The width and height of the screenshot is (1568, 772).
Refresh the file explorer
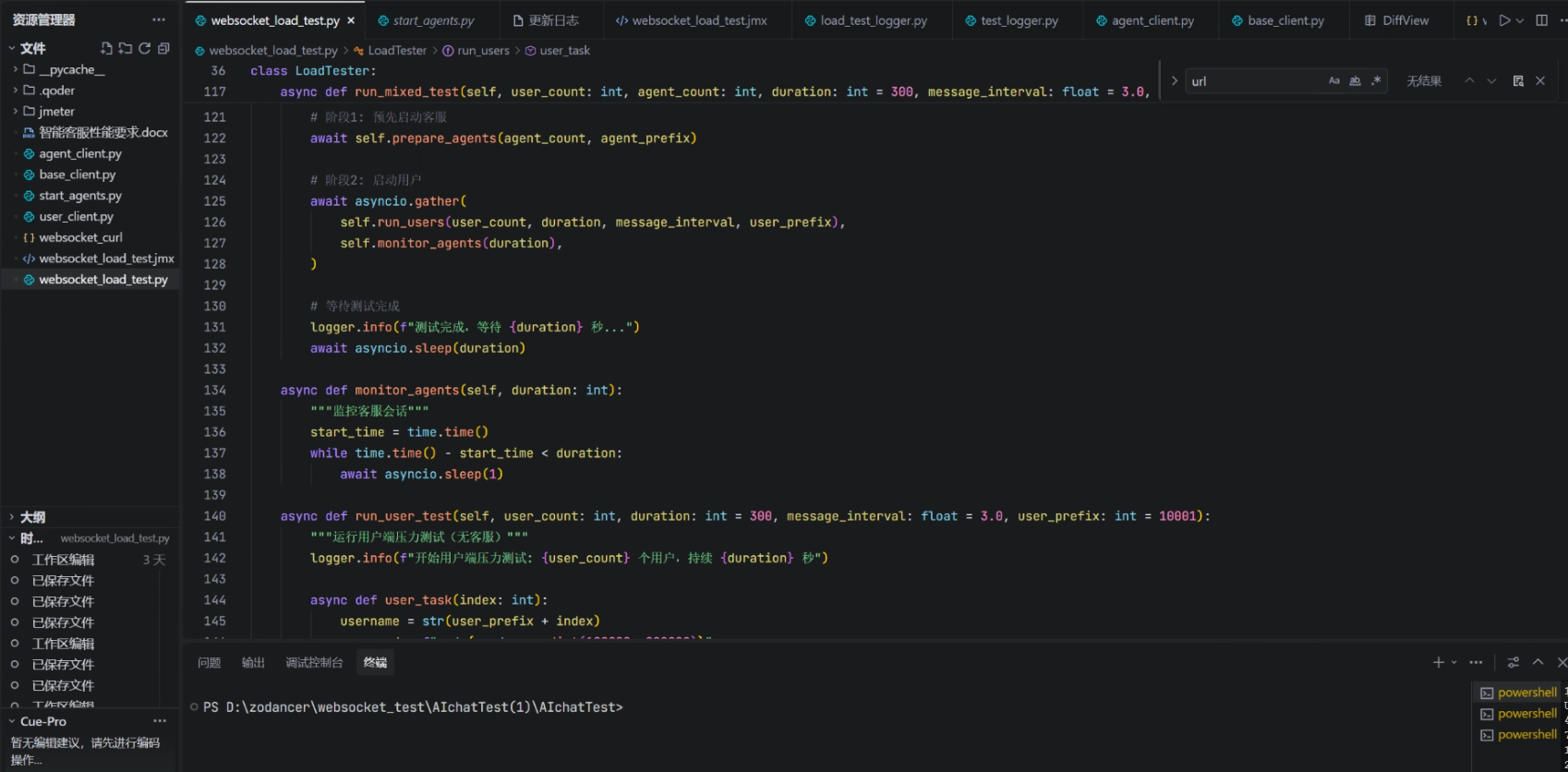click(145, 48)
